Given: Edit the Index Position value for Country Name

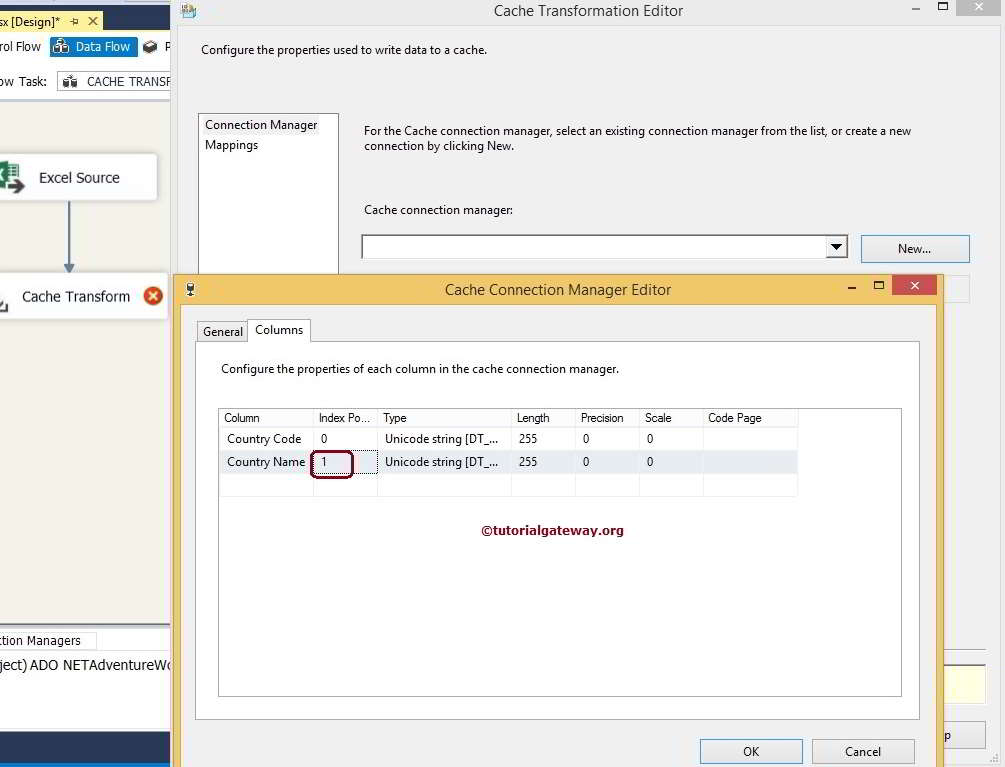Looking at the screenshot, I should point(333,463).
